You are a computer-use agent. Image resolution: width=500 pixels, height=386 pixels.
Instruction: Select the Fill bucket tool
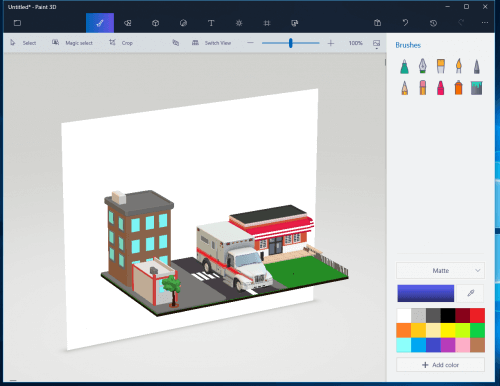coord(477,88)
